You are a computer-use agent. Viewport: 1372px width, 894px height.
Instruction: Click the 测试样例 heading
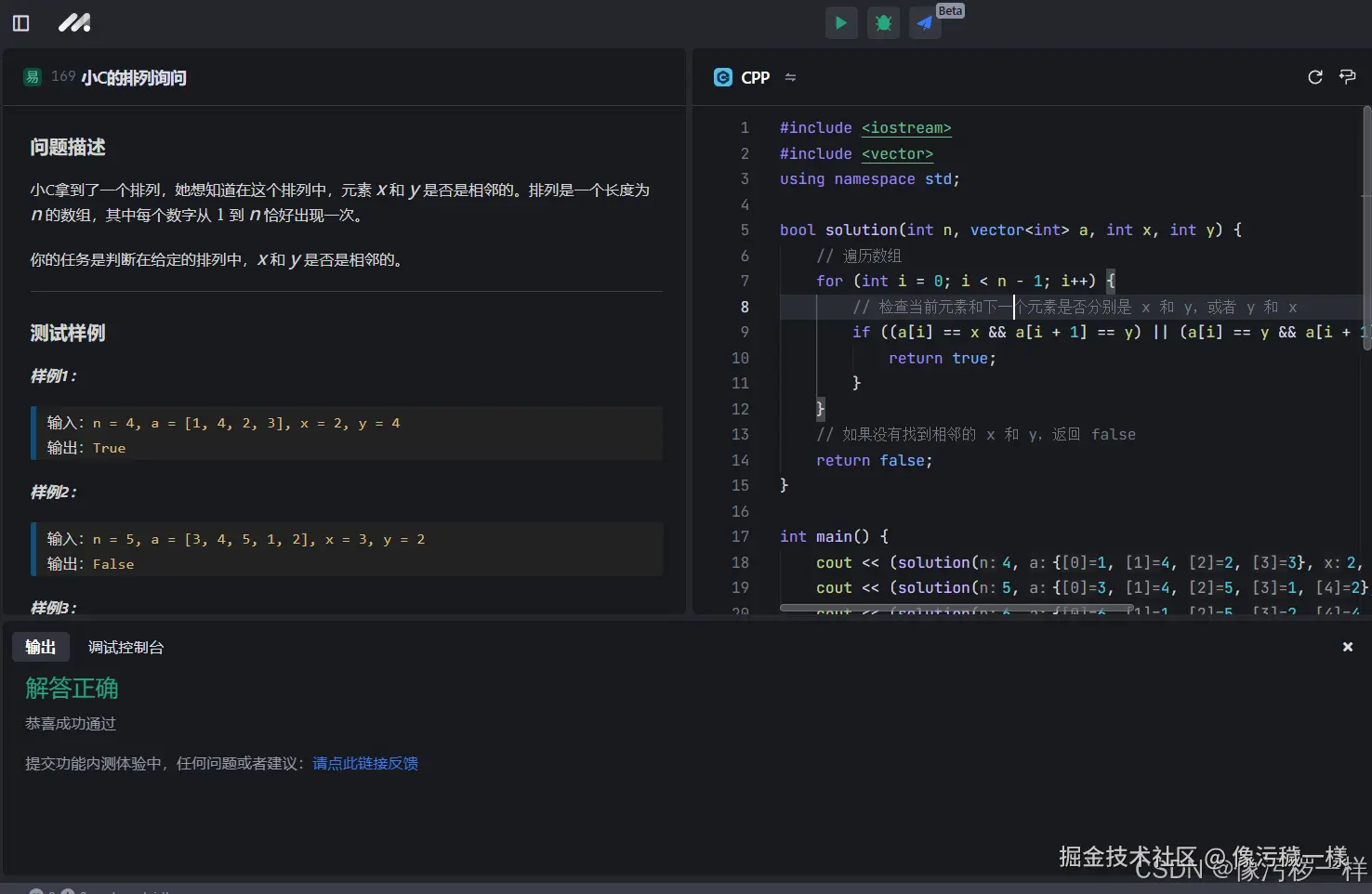67,333
